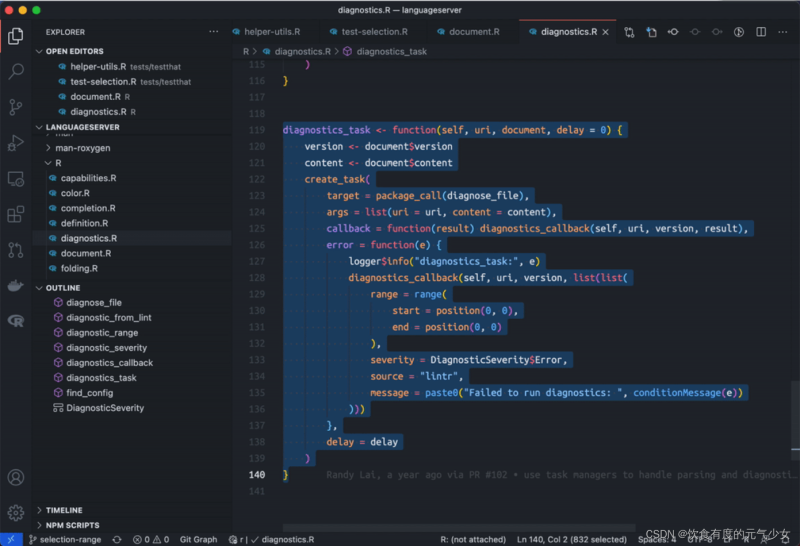The height and width of the screenshot is (546, 800).
Task: Open the R extension sidebar icon
Action: tap(16, 321)
